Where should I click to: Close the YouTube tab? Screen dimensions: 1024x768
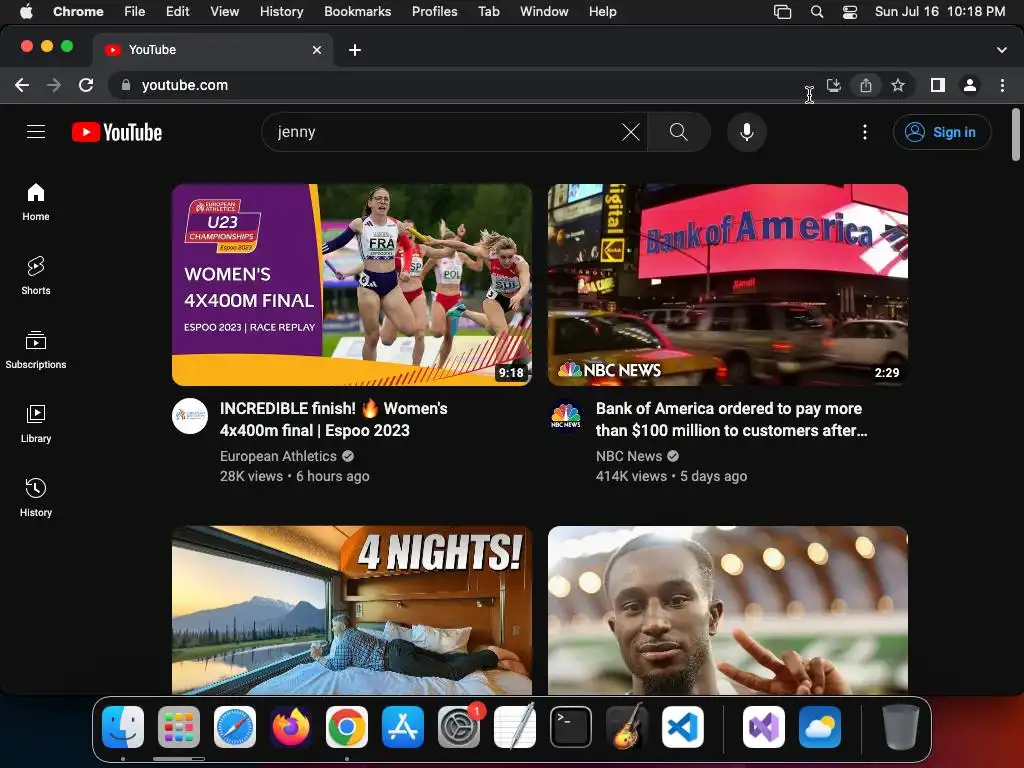317,50
